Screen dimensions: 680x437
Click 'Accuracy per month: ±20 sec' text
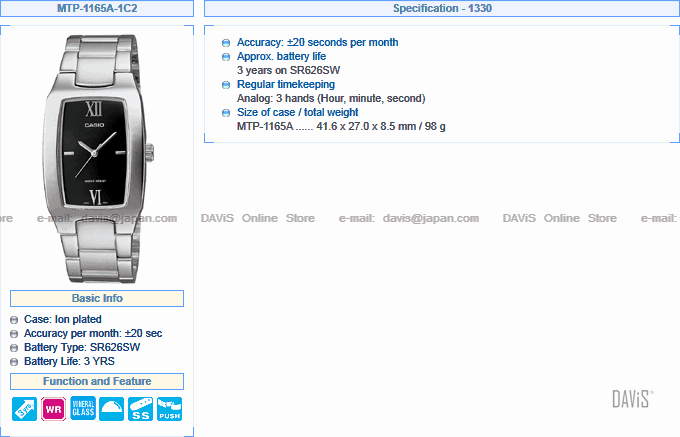[x=93, y=333]
